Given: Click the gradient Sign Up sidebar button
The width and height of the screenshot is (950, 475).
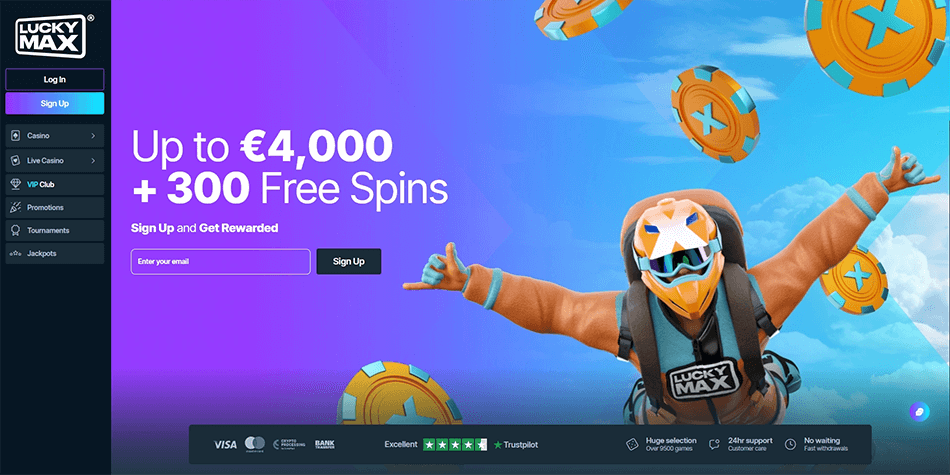Looking at the screenshot, I should [55, 103].
